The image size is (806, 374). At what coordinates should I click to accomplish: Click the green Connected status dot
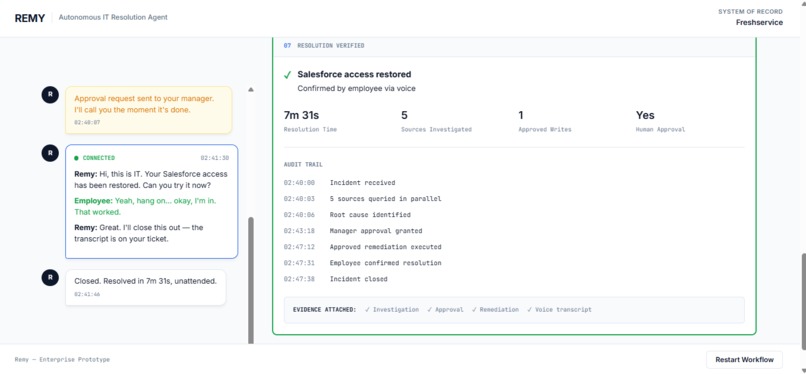76,158
